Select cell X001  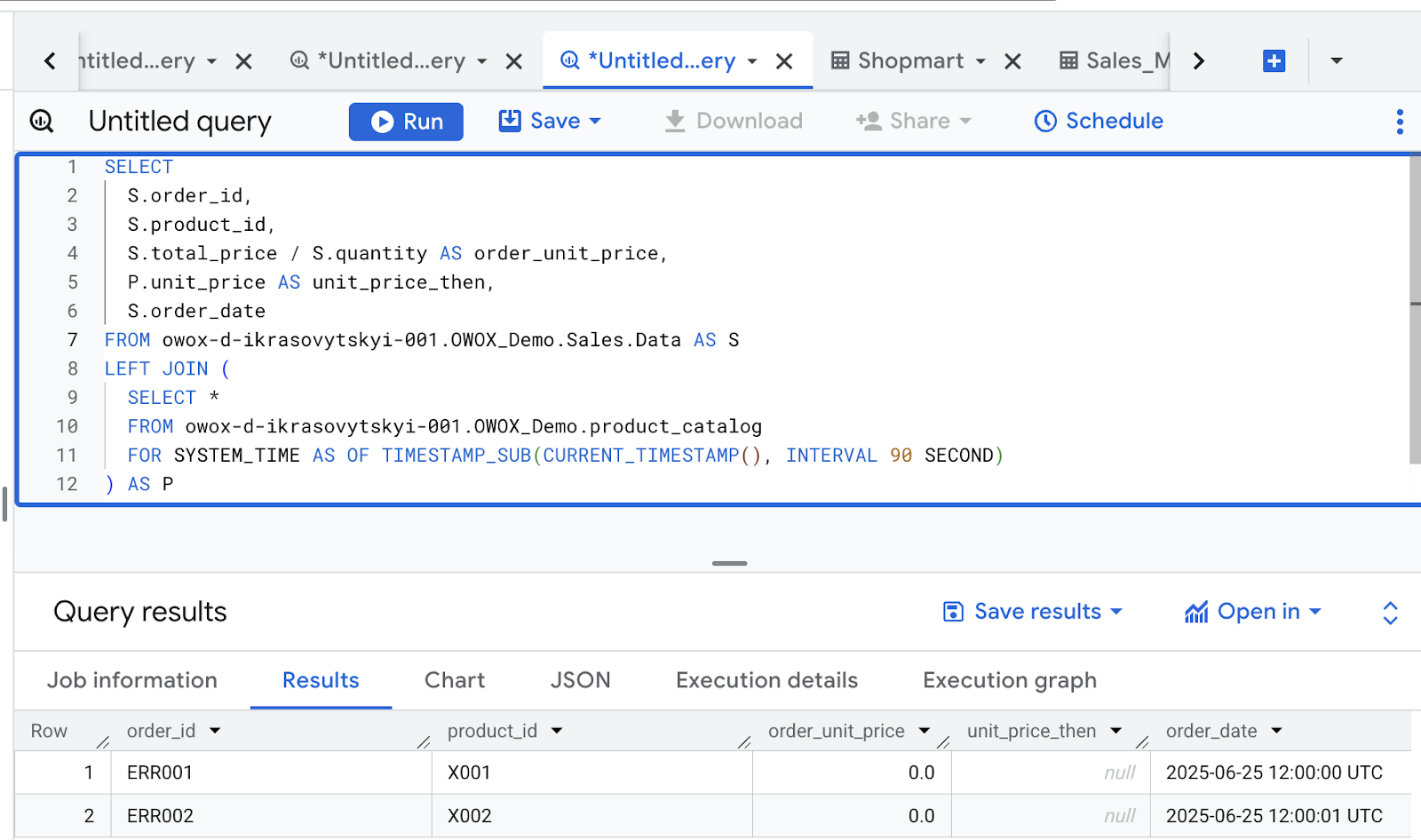591,773
